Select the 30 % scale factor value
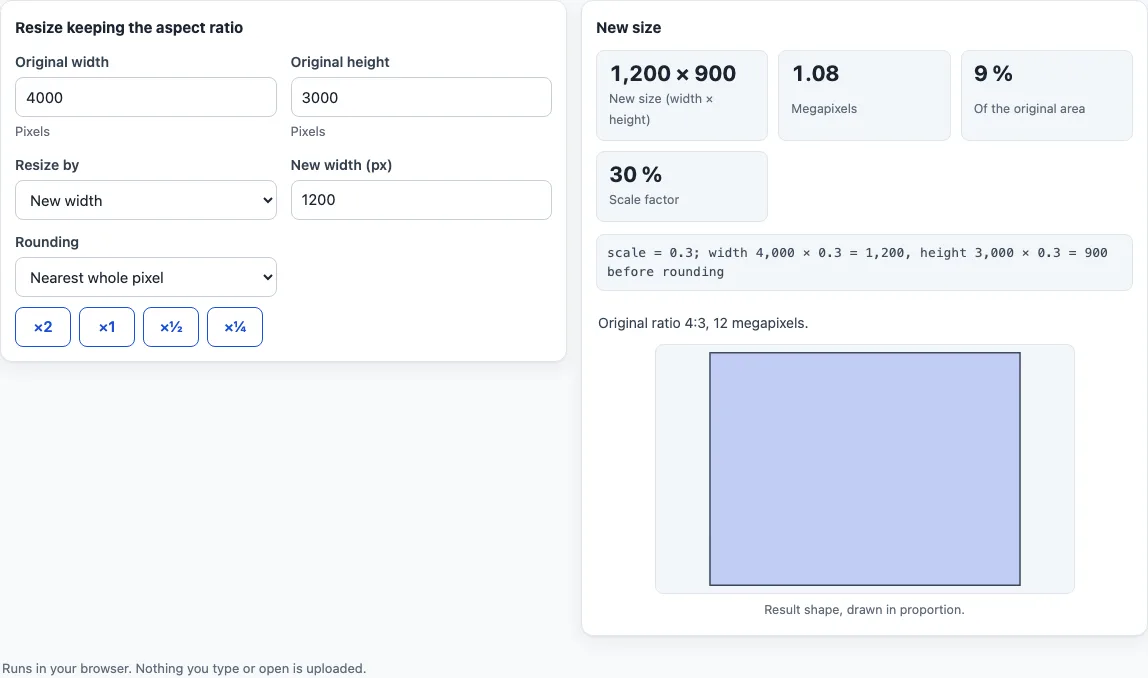Screen dimensions: 1148x678 [636, 174]
